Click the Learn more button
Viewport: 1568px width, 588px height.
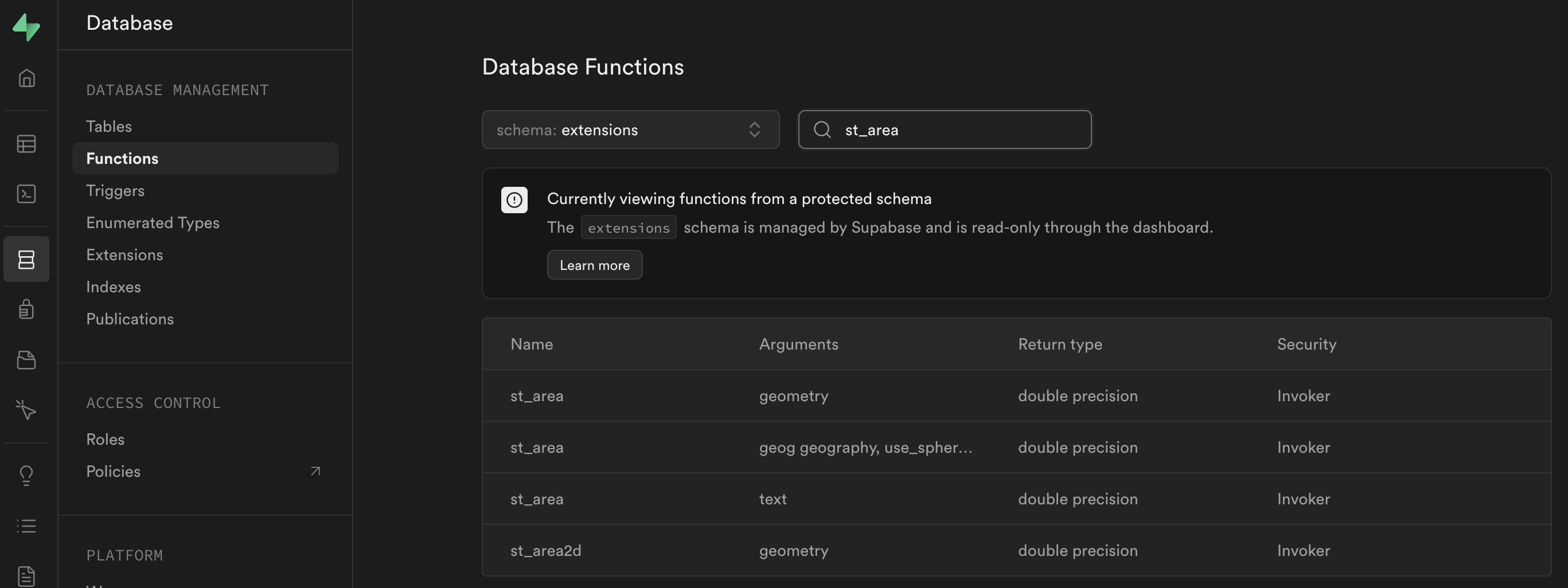[594, 265]
